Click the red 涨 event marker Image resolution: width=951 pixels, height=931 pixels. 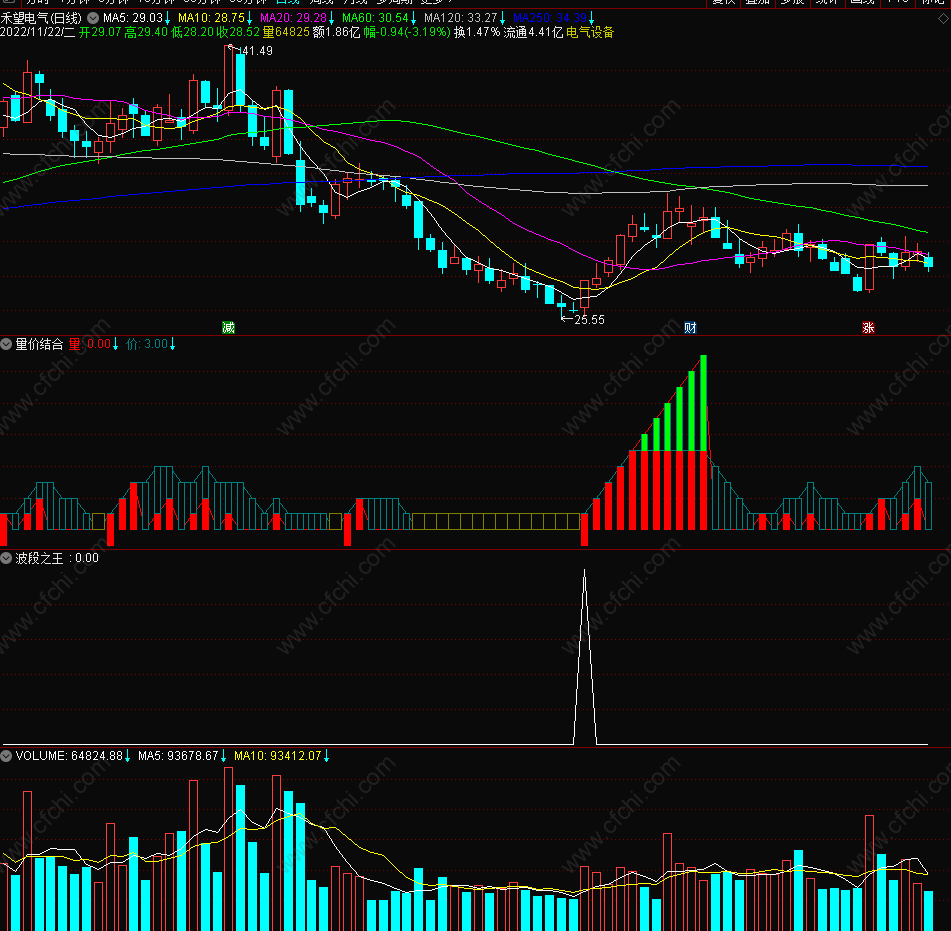868,328
